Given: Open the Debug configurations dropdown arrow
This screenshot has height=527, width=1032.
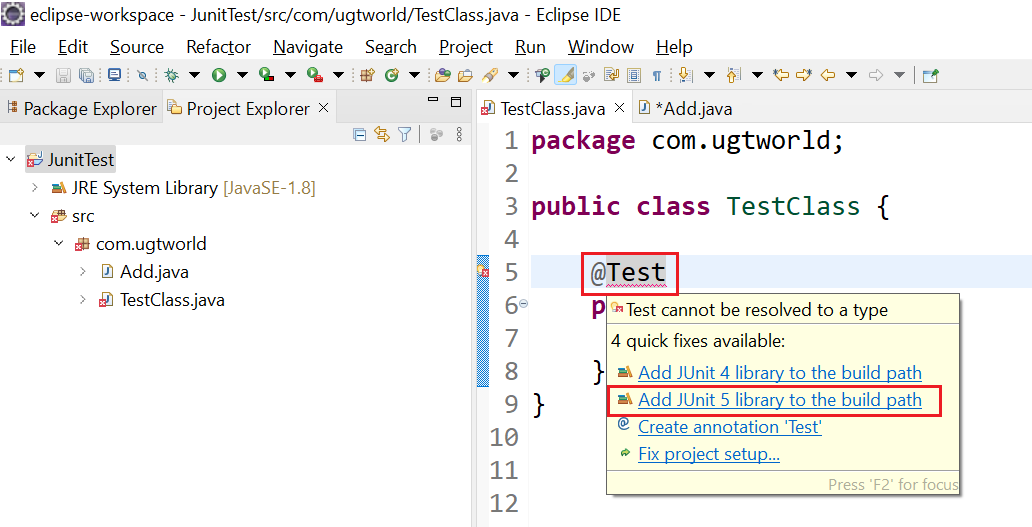Looking at the screenshot, I should [195, 76].
